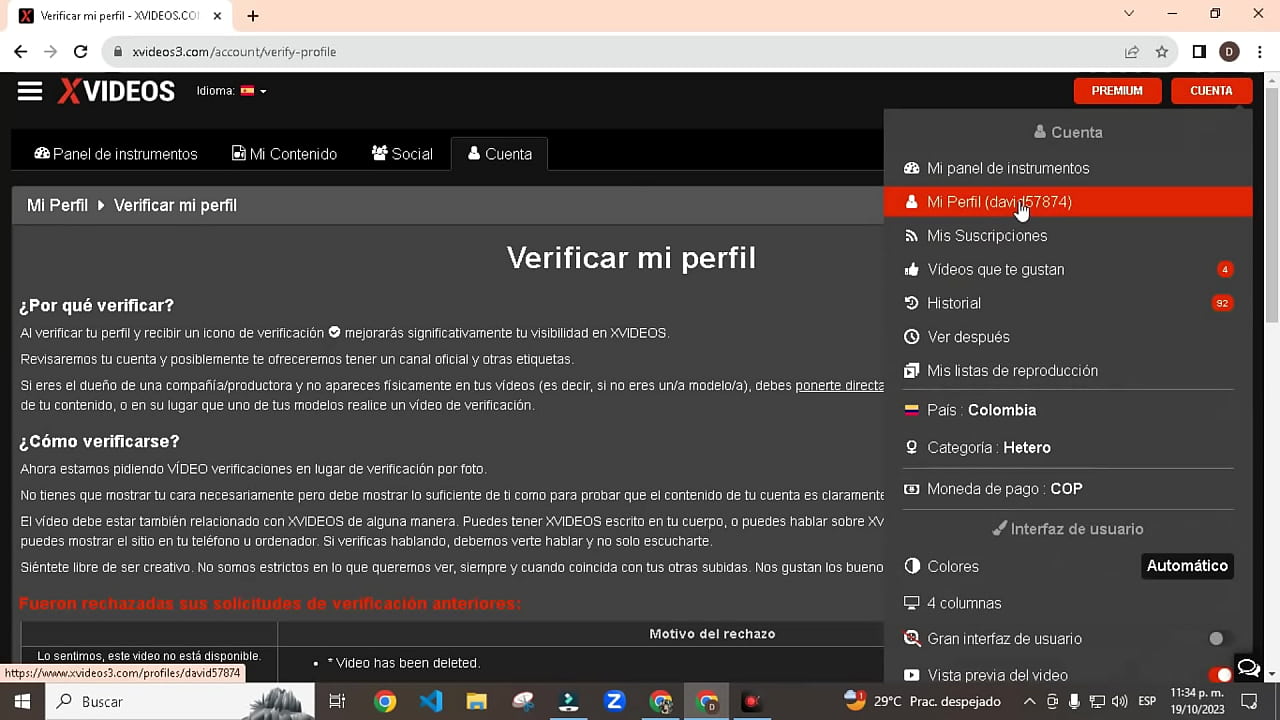Switch to Social tab
Image resolution: width=1280 pixels, height=720 pixels.
point(402,154)
